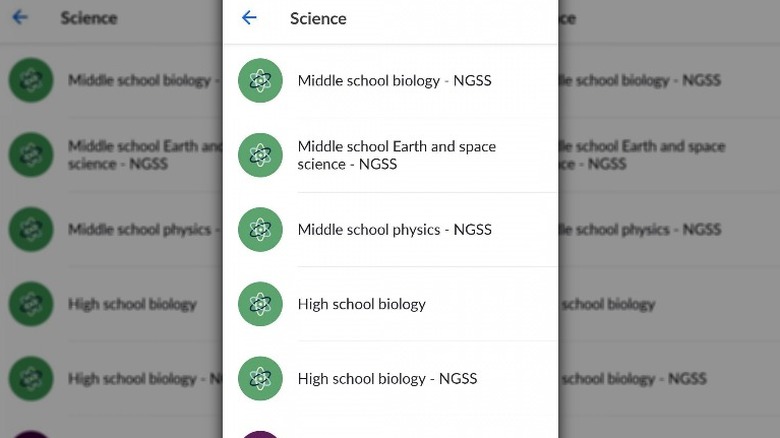This screenshot has width=780, height=438.
Task: Click blurred High school biology text at left
Action: pos(132,304)
